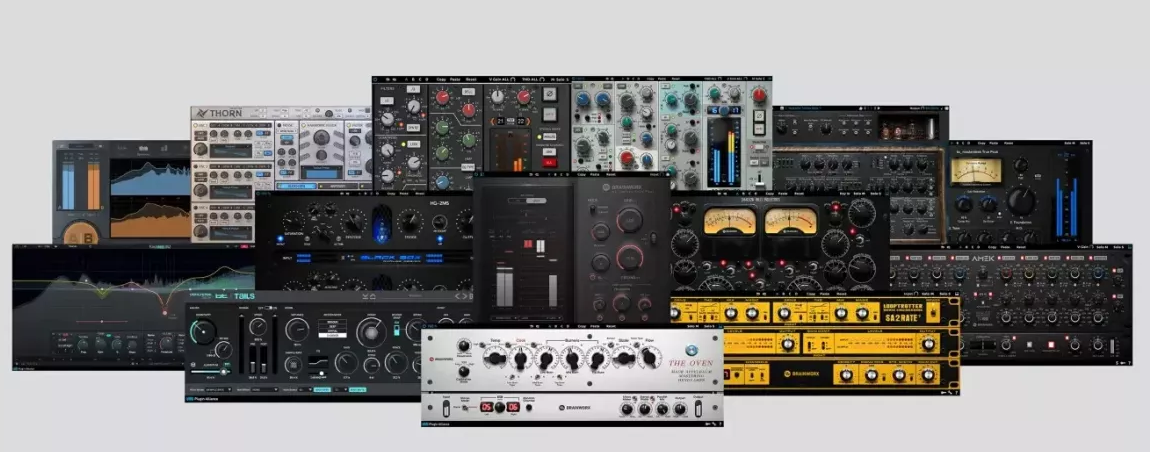This screenshot has width=1150, height=452.
Task: Click the algorithm slider handle in BE Tails
Action: 223,371
